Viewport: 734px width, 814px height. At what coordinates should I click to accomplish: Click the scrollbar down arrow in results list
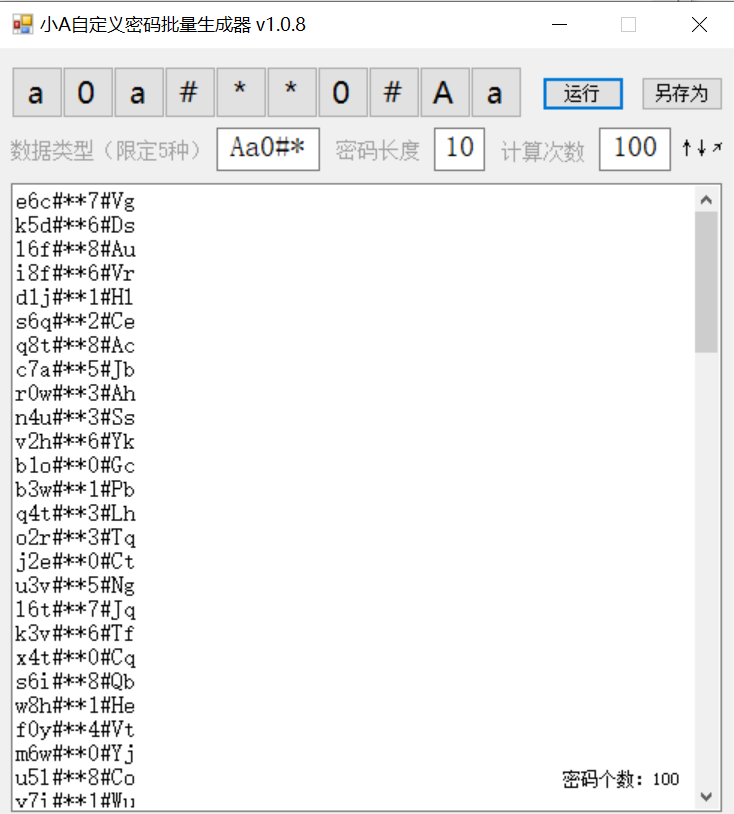(707, 796)
